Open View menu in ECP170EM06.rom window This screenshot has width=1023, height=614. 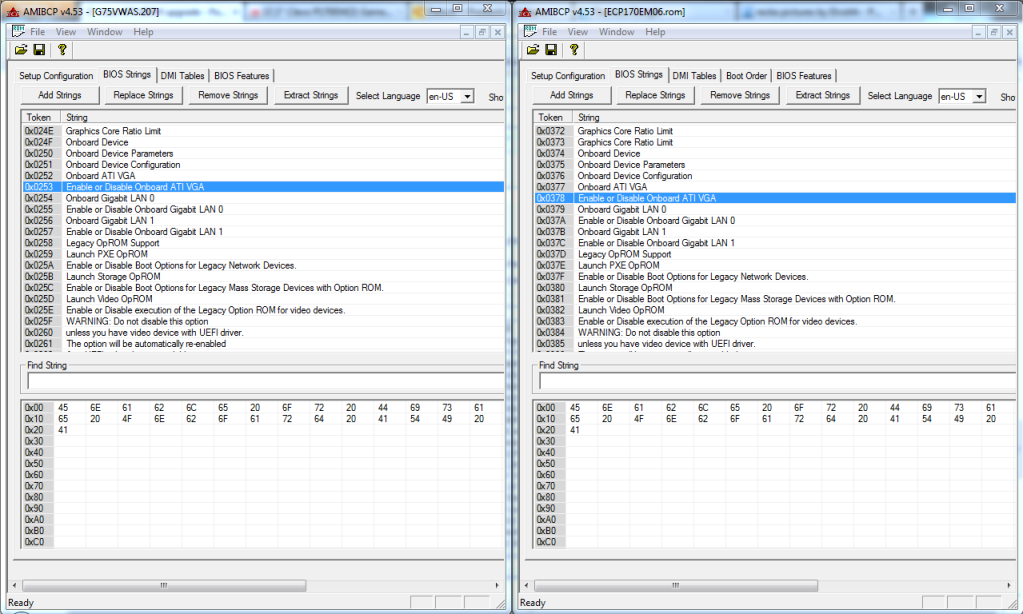pyautogui.click(x=577, y=32)
